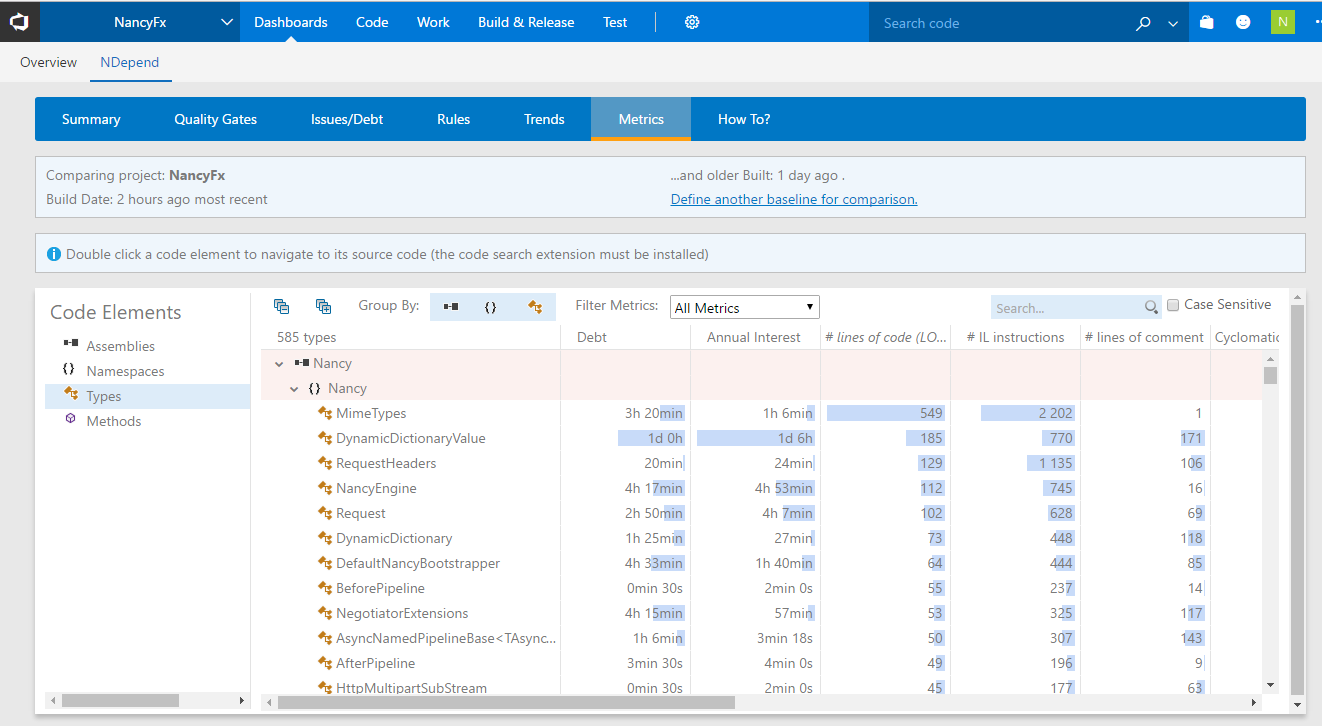The image size is (1322, 726).
Task: Open the NancyFx project switcher dropdown
Action: point(226,21)
